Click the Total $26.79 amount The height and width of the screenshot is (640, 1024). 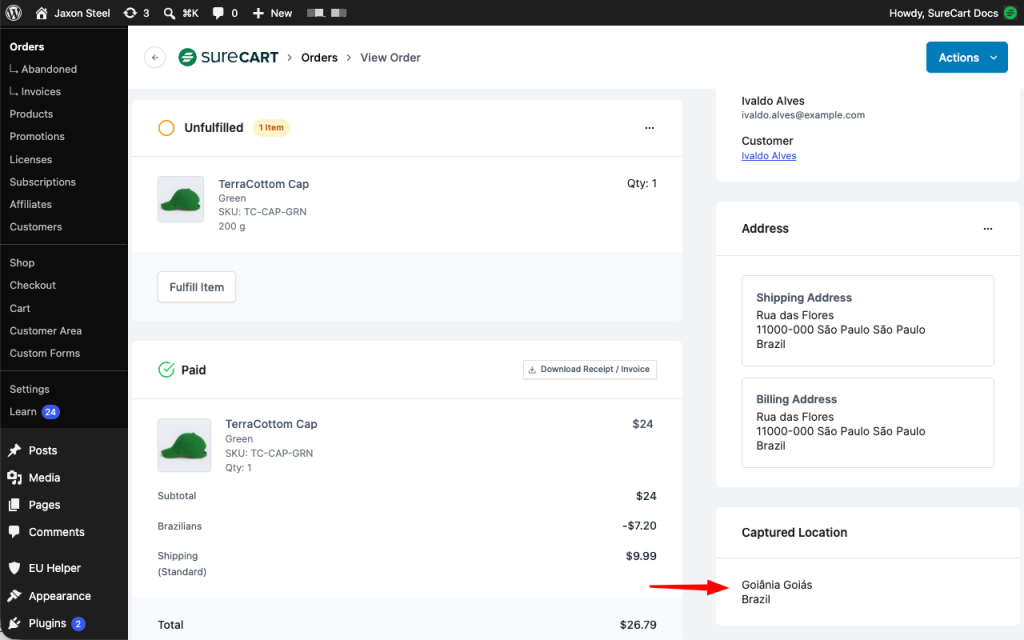point(638,625)
